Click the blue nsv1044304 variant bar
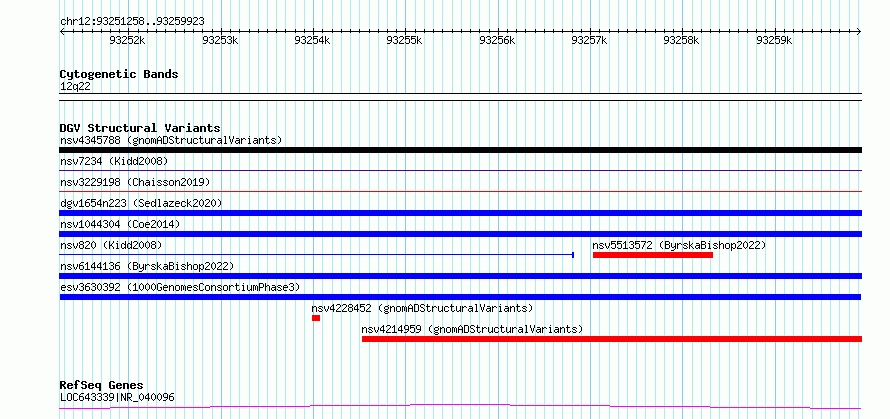The width and height of the screenshot is (890, 419). tap(460, 234)
